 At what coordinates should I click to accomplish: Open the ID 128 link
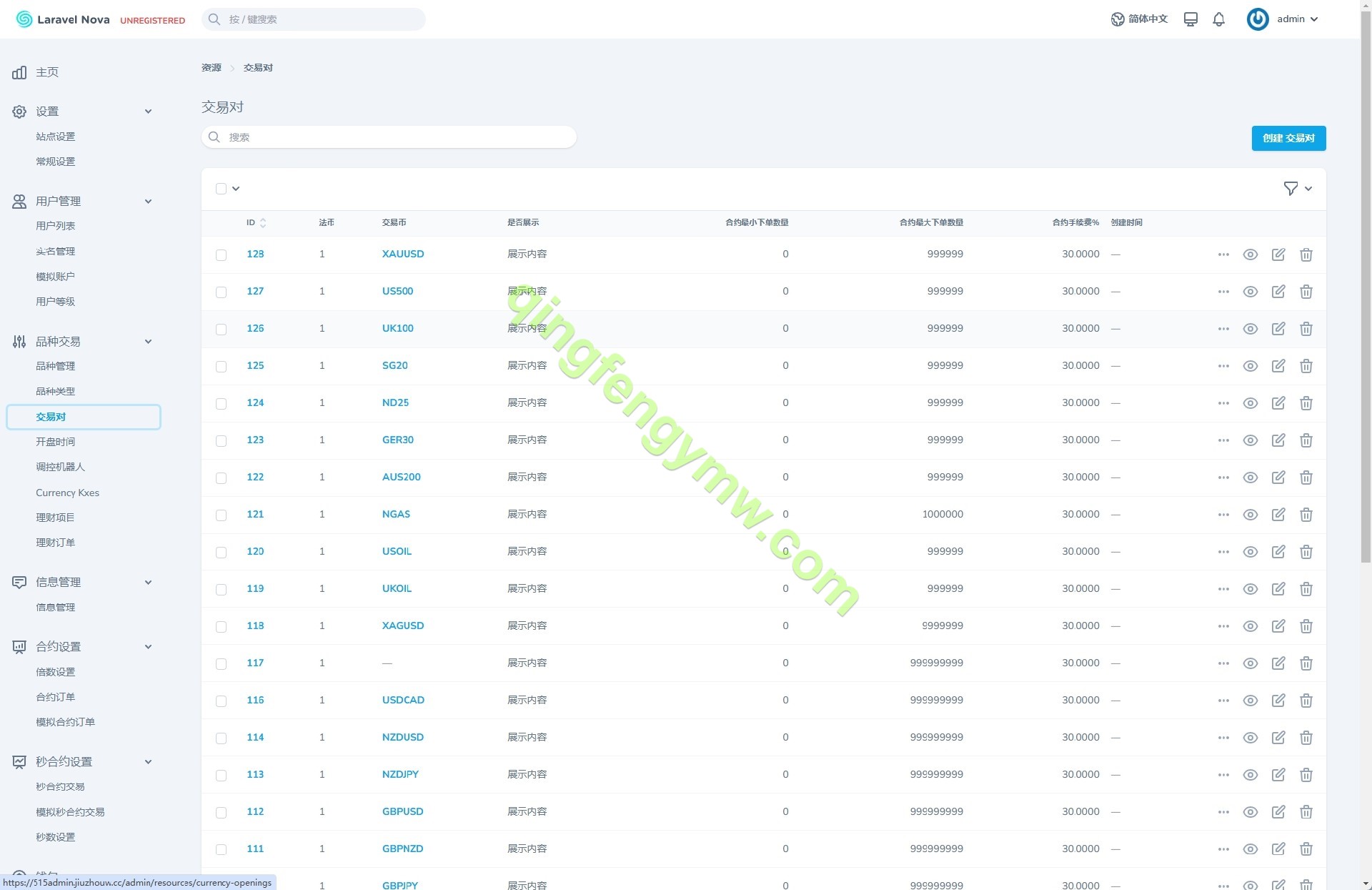coord(255,254)
